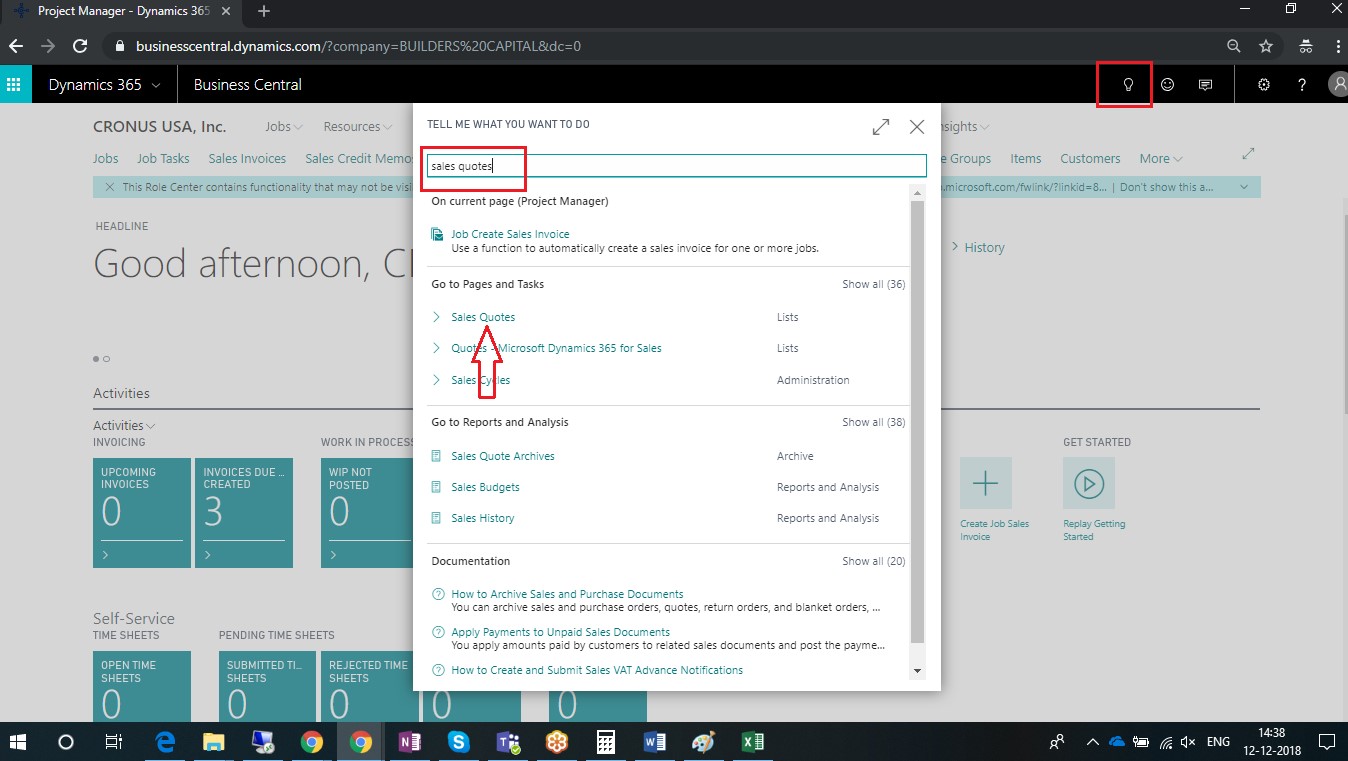Open the notifications chat icon in header
Image resolution: width=1348 pixels, height=761 pixels.
tap(1205, 85)
